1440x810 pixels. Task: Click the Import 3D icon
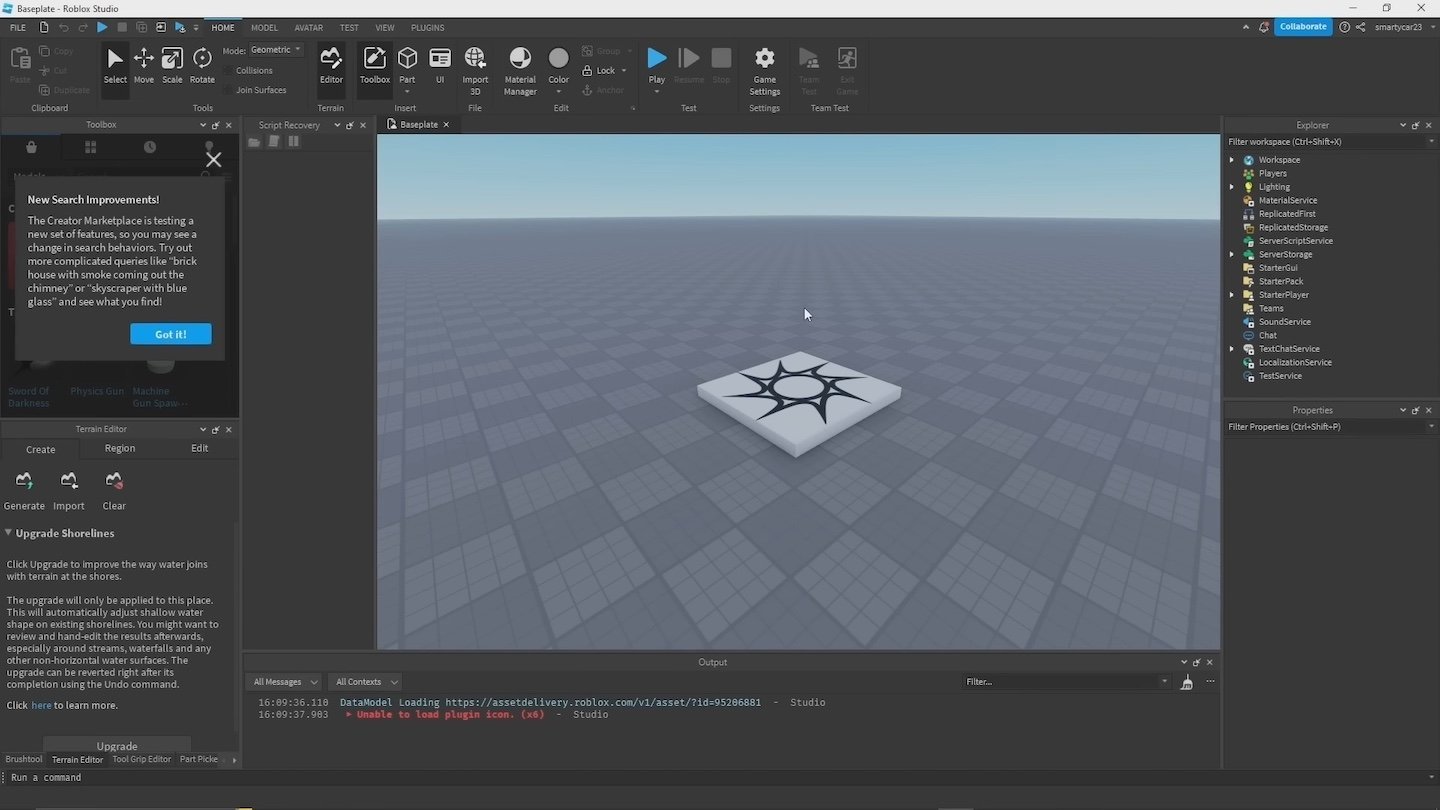(x=475, y=70)
